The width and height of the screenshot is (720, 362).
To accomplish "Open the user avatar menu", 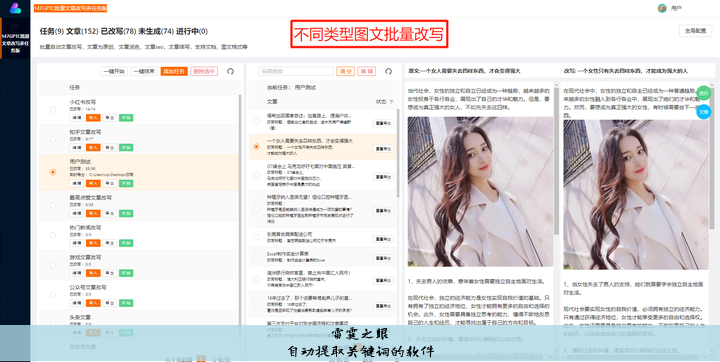I will (x=662, y=8).
